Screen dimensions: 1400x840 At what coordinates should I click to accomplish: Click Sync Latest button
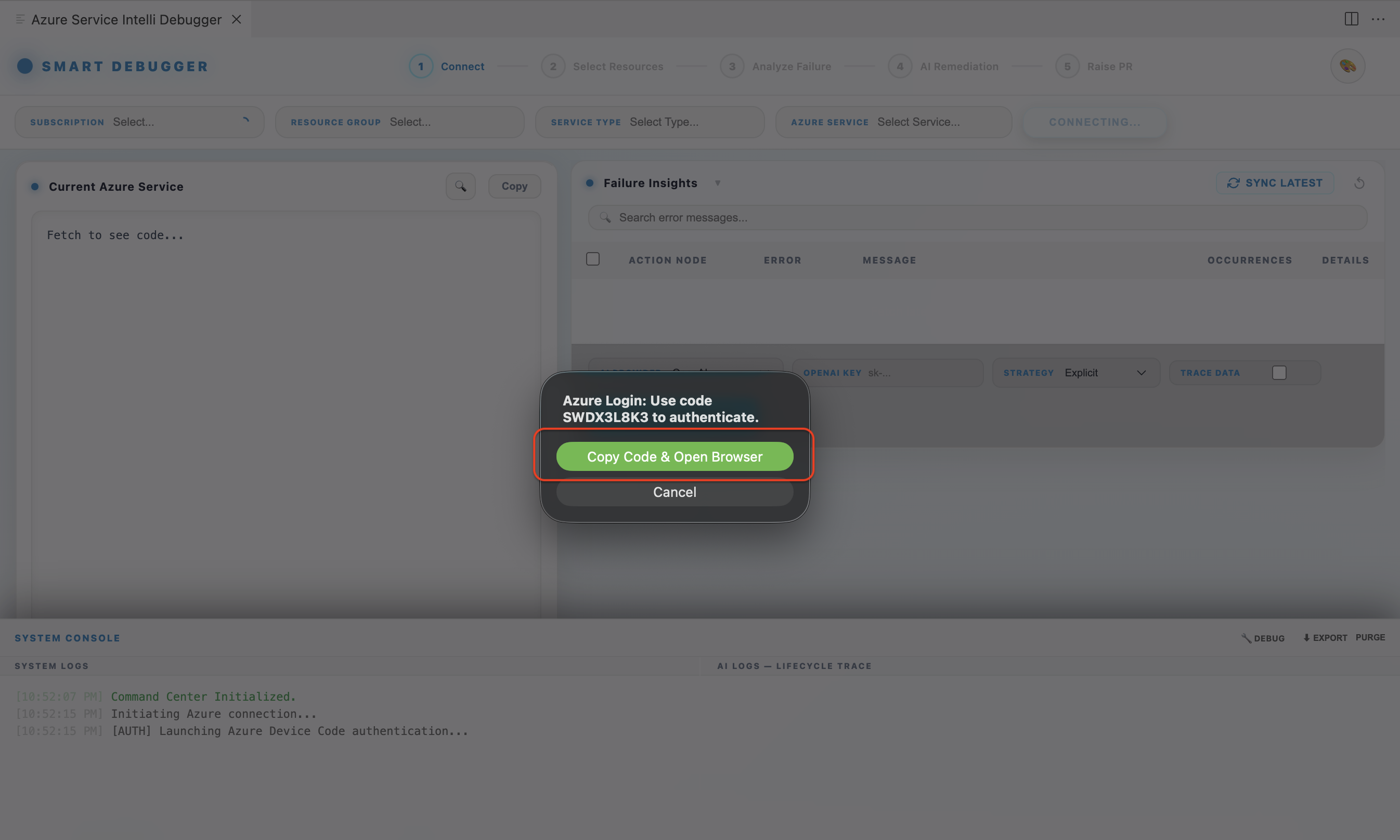[1275, 183]
